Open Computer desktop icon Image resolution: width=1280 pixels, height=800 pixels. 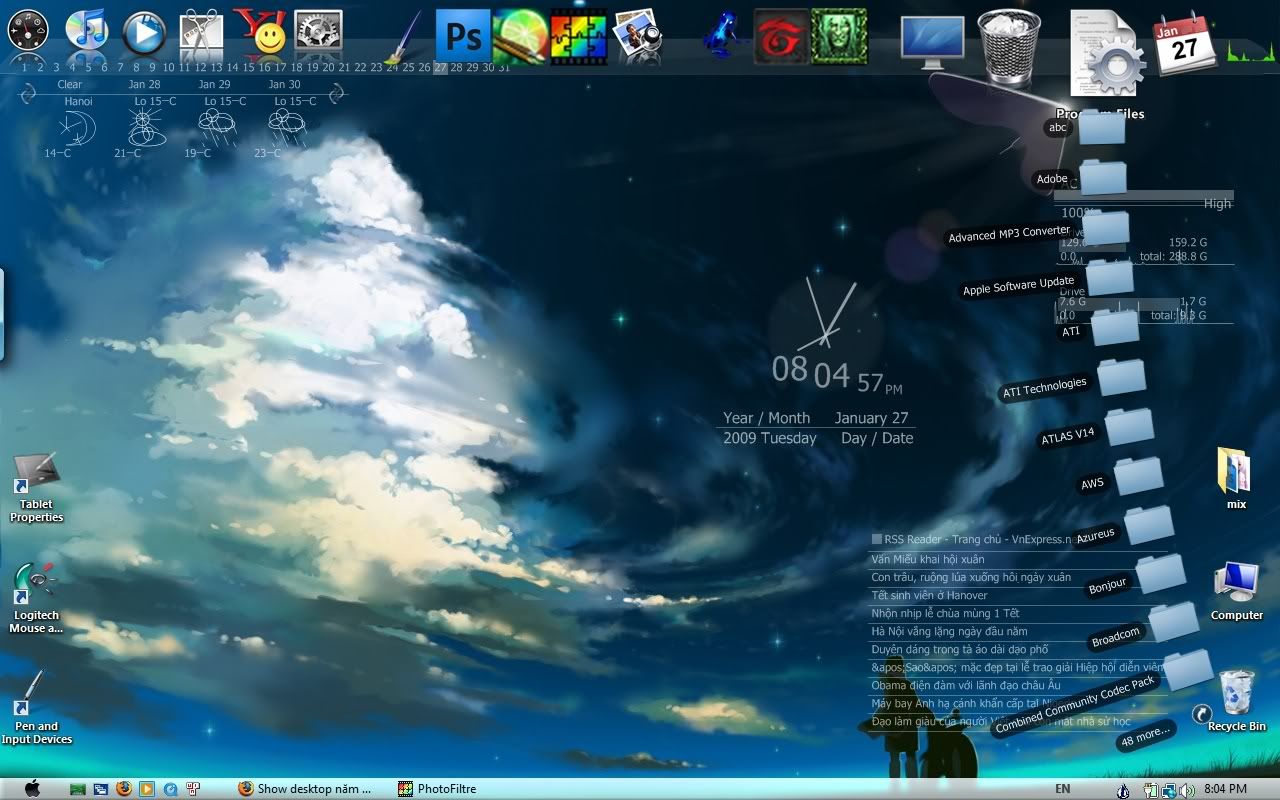1237,590
